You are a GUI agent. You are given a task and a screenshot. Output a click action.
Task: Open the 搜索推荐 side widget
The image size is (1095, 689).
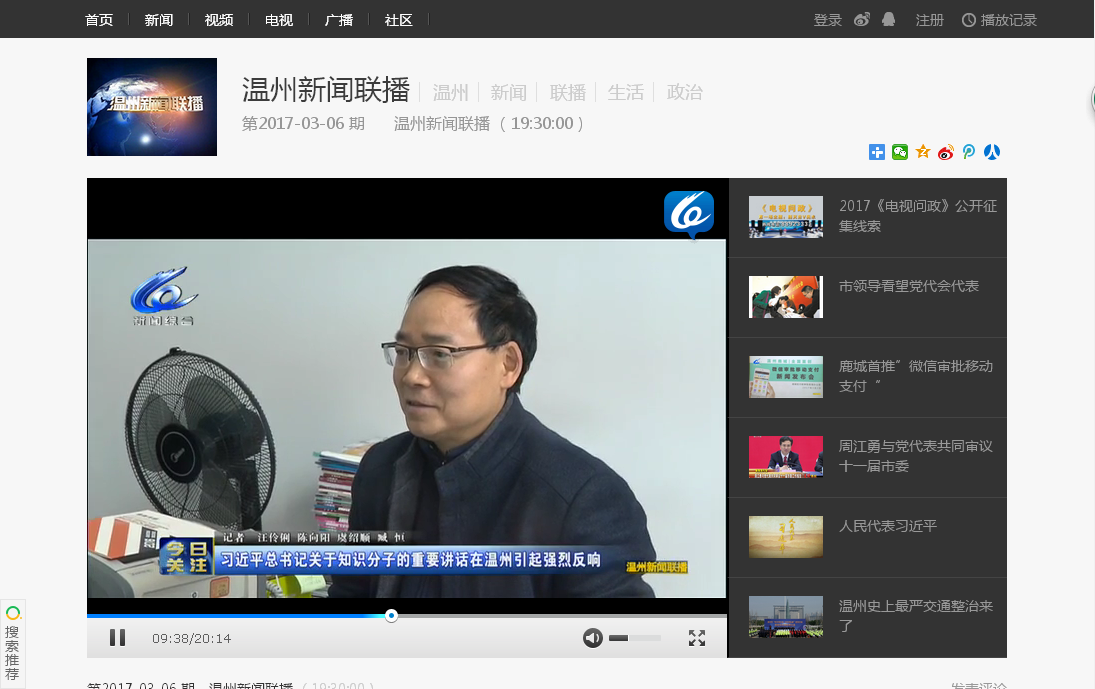point(13,644)
